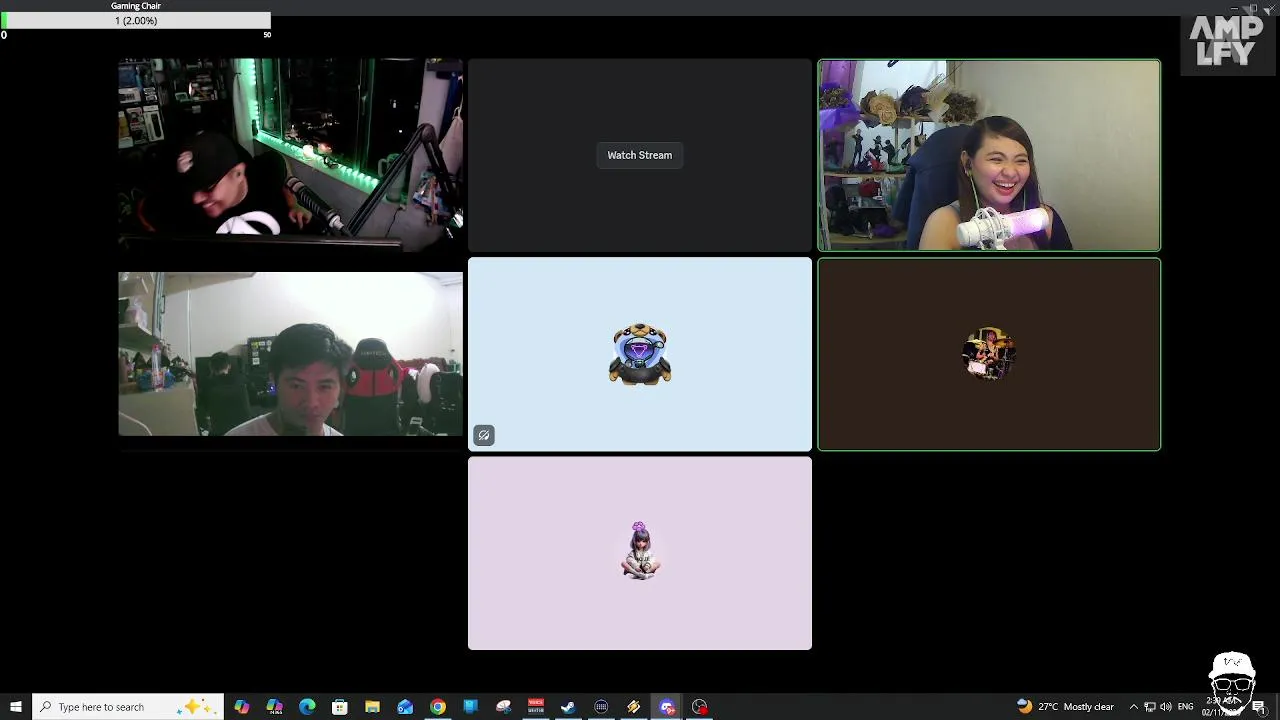Viewport: 1280px width, 720px height.
Task: Open volume control speaker icon
Action: click(x=1166, y=707)
